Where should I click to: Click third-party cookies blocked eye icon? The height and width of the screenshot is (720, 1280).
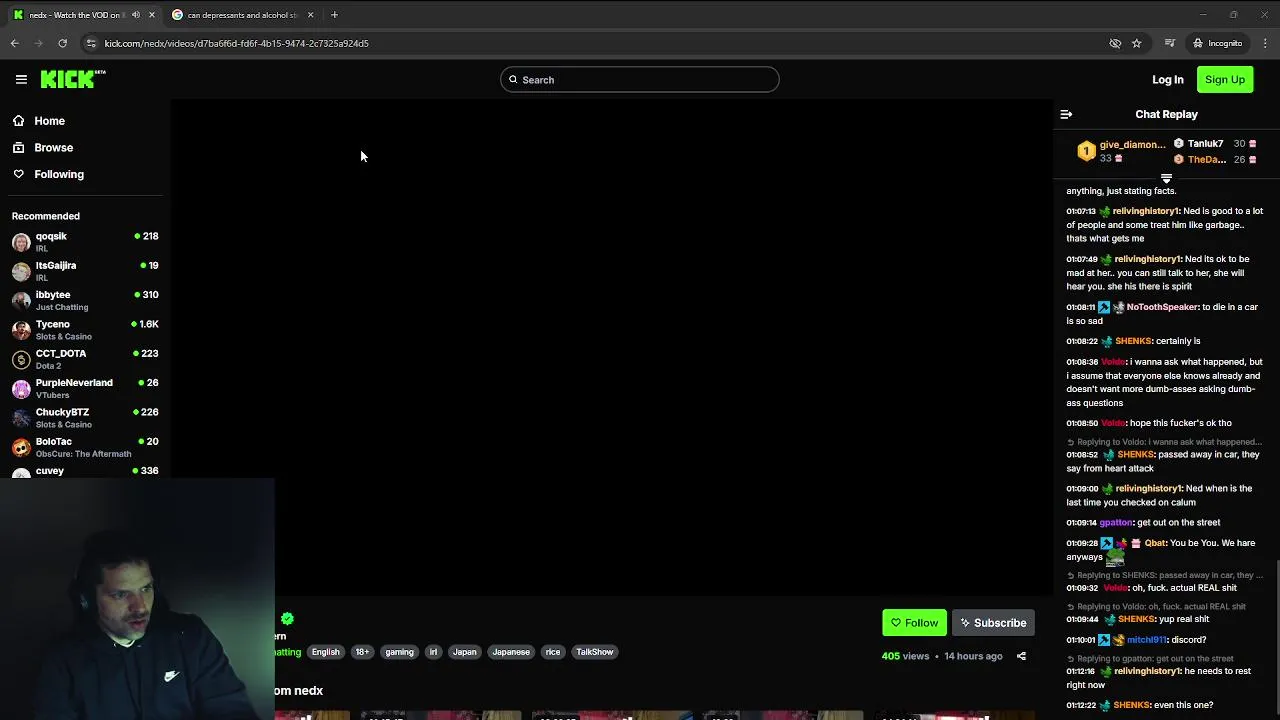click(x=1115, y=43)
